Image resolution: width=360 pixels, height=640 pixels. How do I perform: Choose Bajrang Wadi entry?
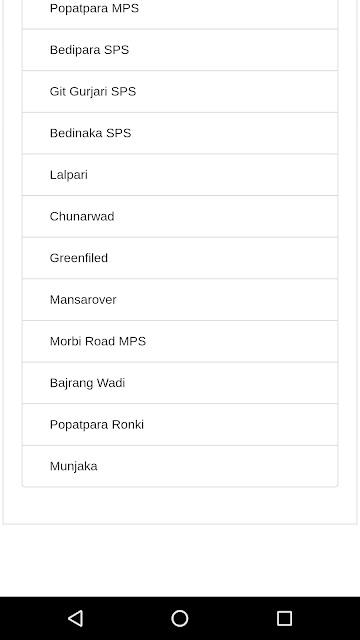180,383
